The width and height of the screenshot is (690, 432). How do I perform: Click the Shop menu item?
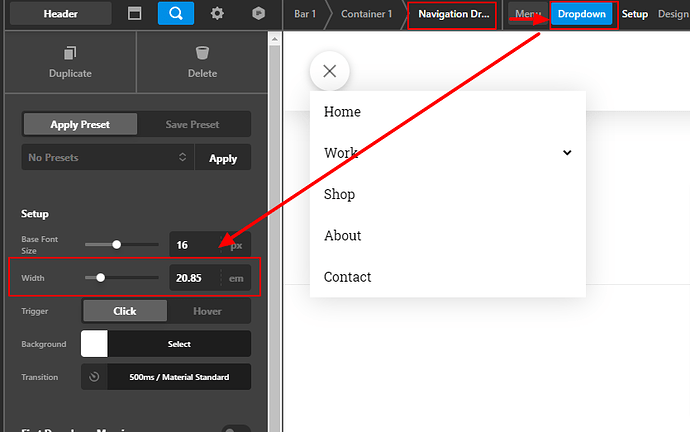click(339, 194)
